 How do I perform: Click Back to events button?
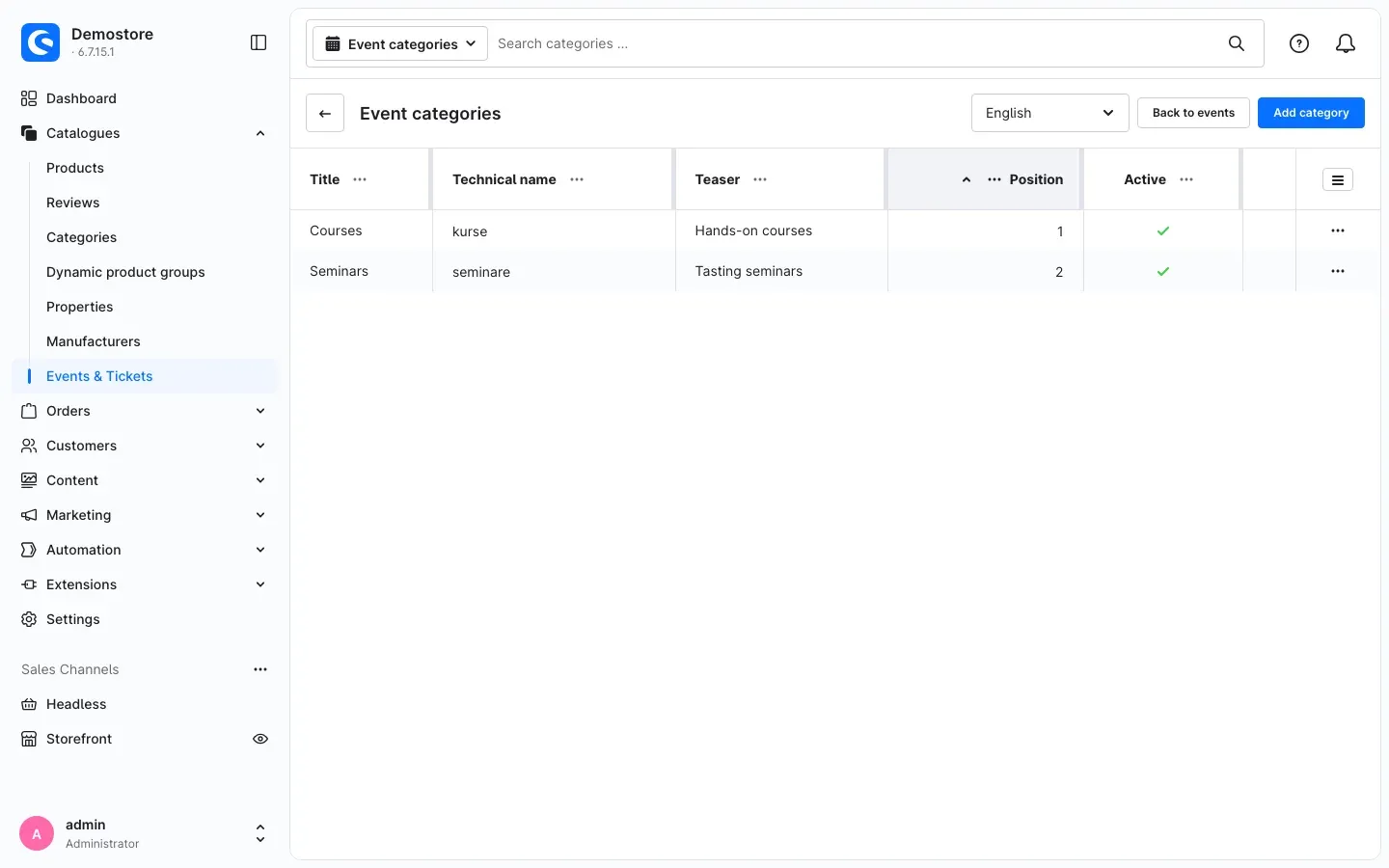1193,113
